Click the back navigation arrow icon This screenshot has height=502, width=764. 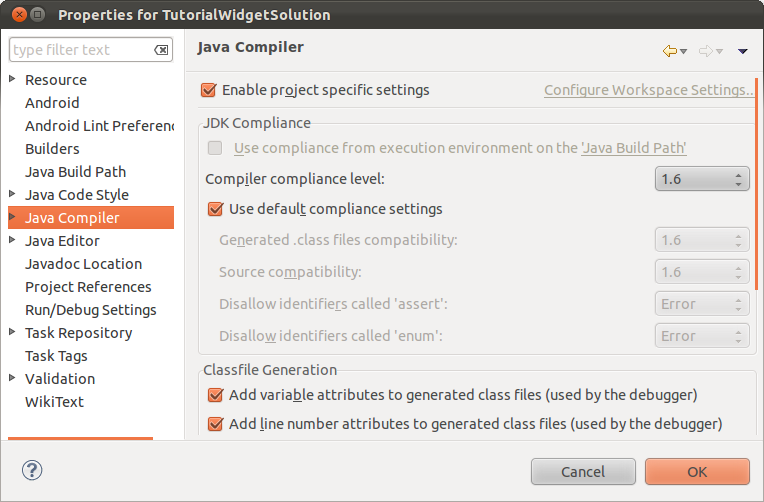pos(670,51)
